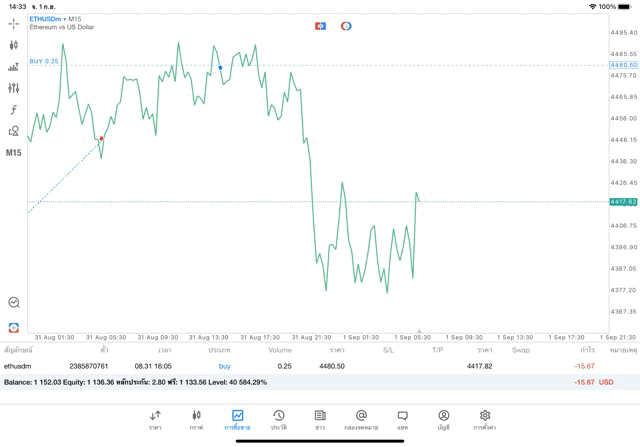Tap the function (f) indicator icon
This screenshot has height=447, width=640.
click(x=14, y=110)
